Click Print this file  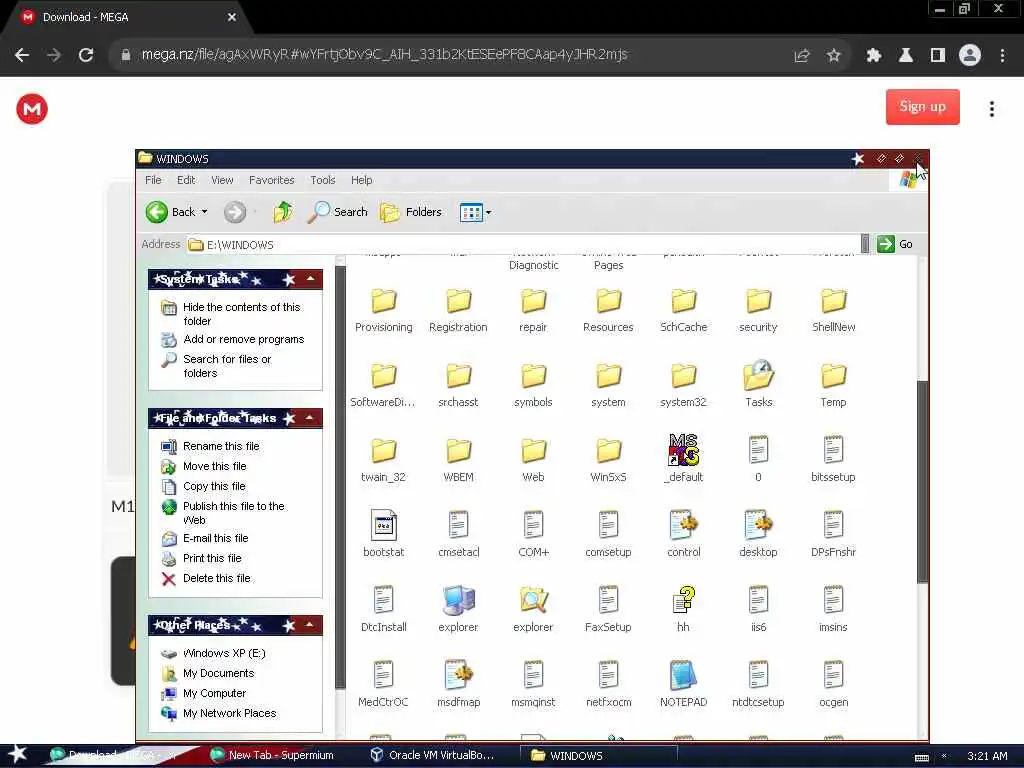[212, 558]
